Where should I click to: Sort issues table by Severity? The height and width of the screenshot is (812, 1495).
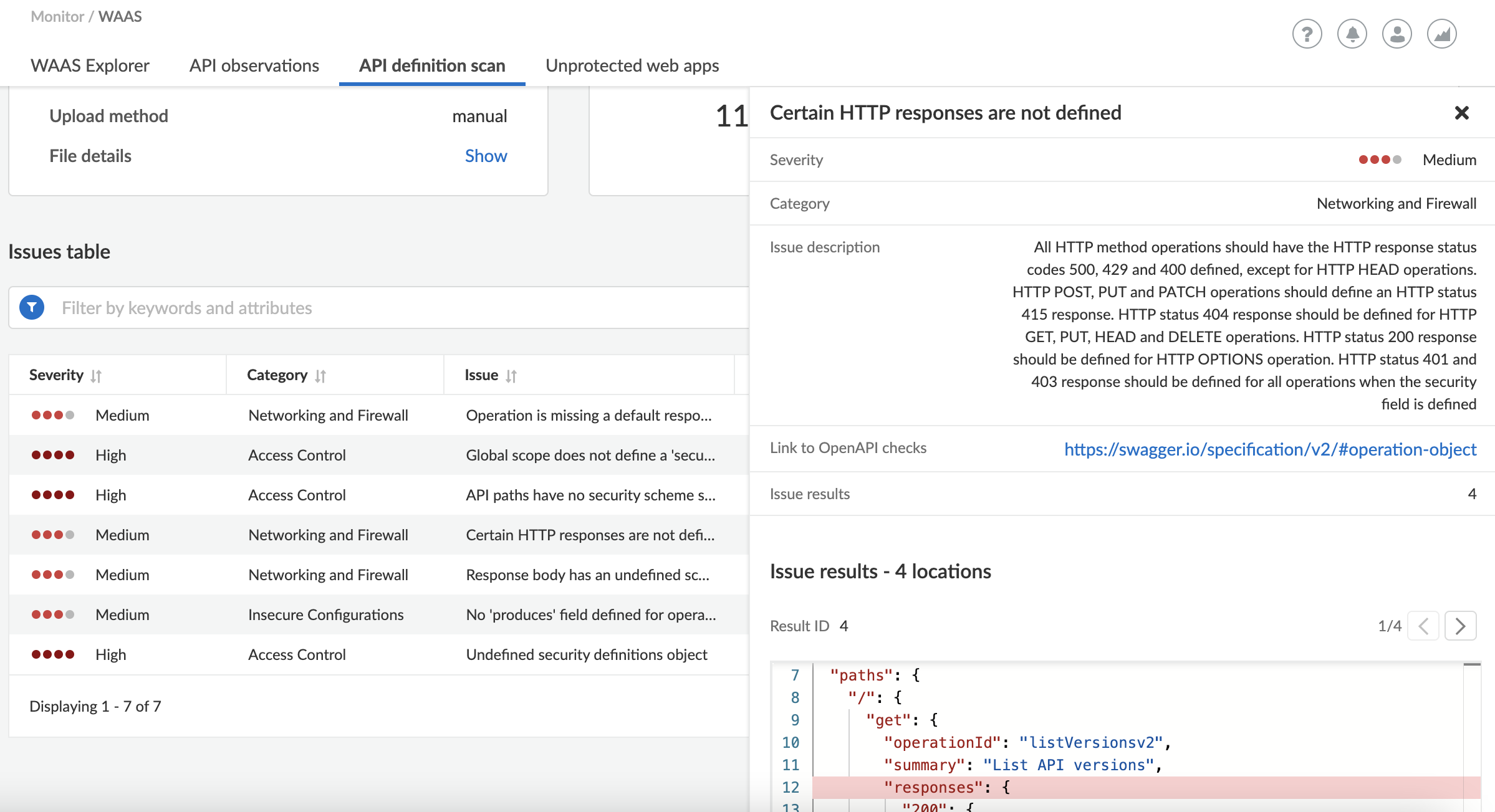96,376
